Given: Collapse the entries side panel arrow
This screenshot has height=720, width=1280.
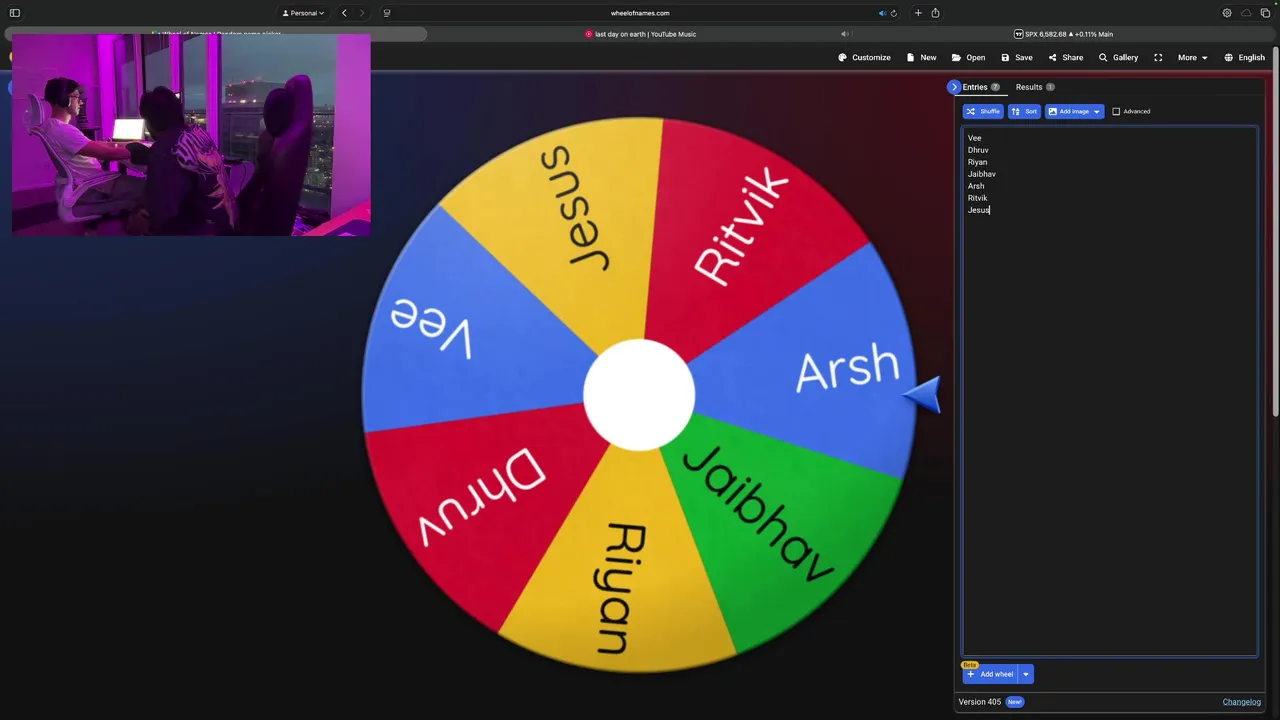Looking at the screenshot, I should [954, 87].
